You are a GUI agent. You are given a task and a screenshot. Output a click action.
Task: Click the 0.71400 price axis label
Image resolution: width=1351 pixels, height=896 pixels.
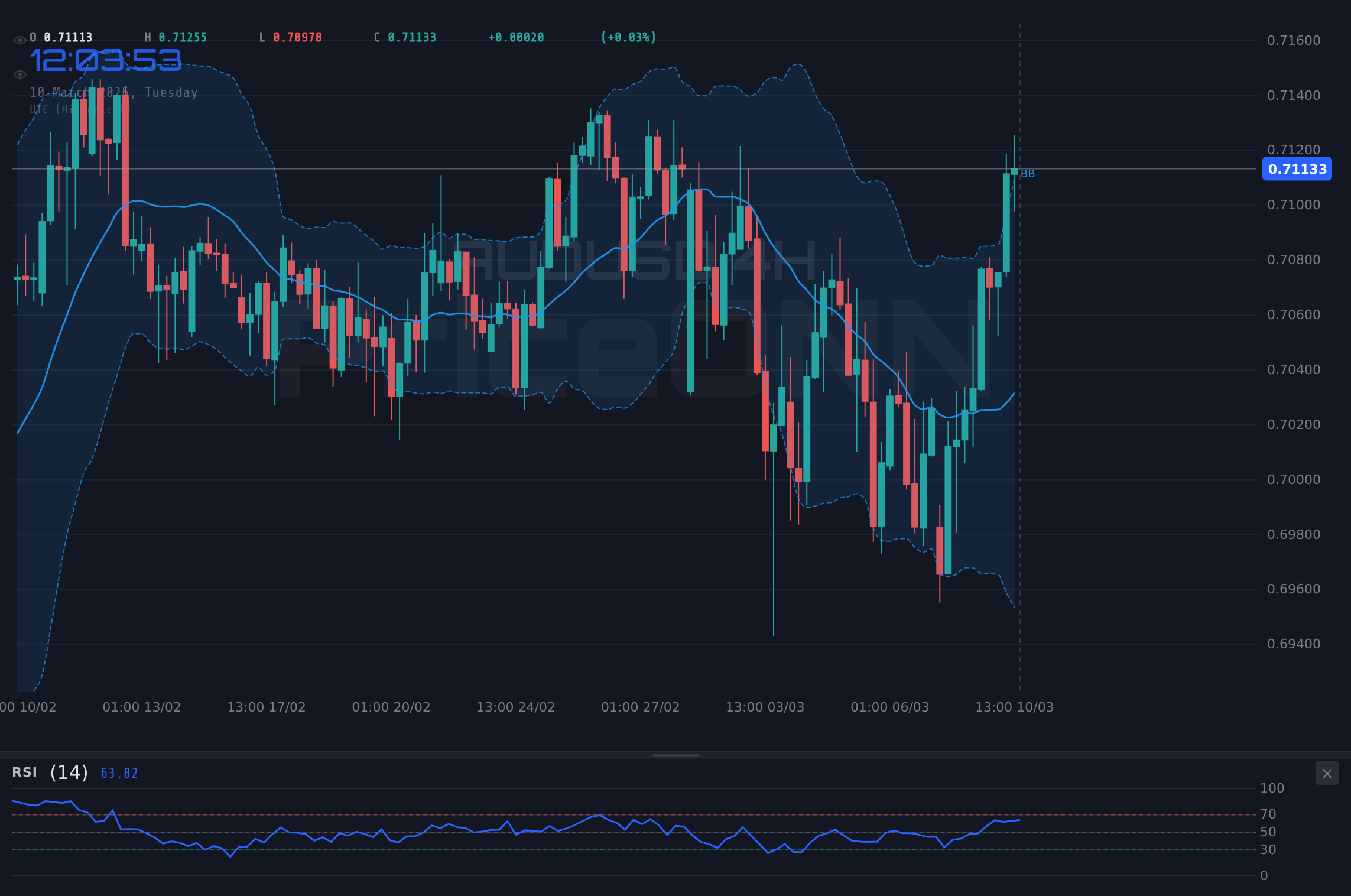pos(1294,96)
